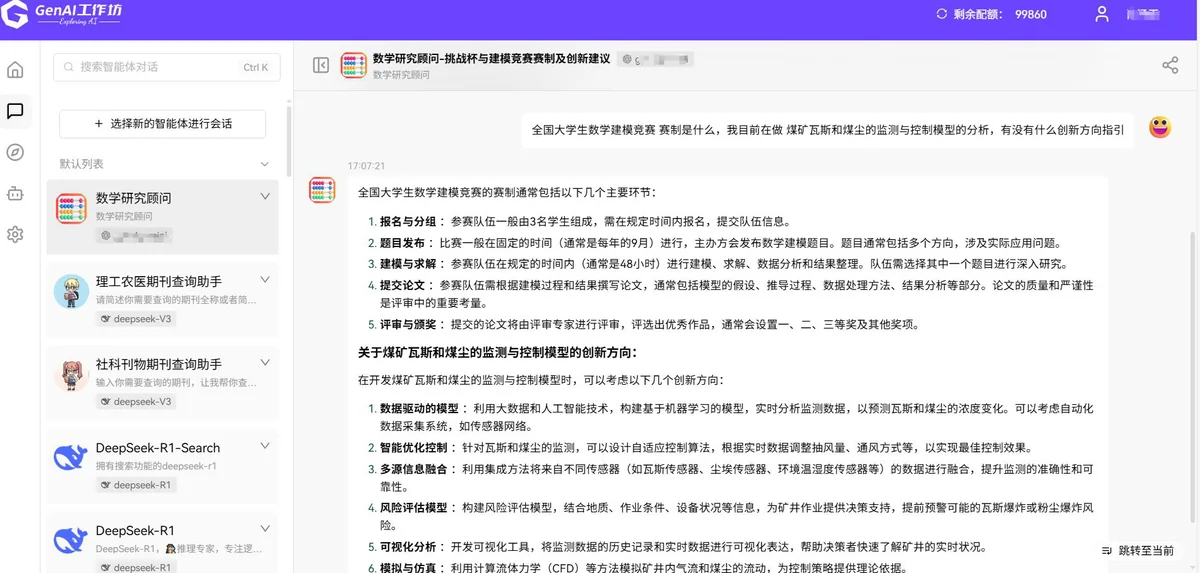Collapse the conversation list panel icon
1200x573 pixels.
tap(321, 65)
